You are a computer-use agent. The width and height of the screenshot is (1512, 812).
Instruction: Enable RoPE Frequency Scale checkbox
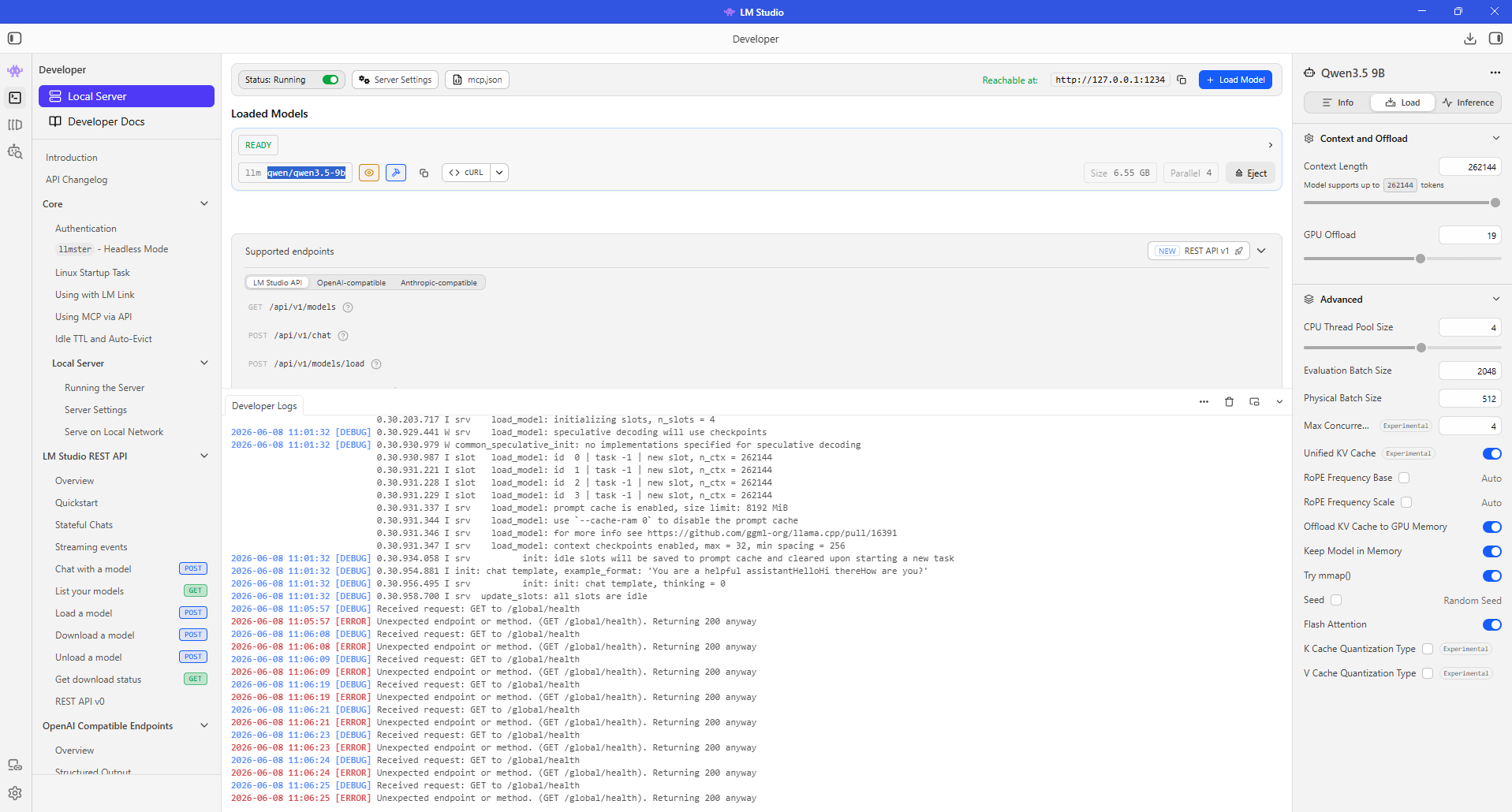(x=1406, y=502)
